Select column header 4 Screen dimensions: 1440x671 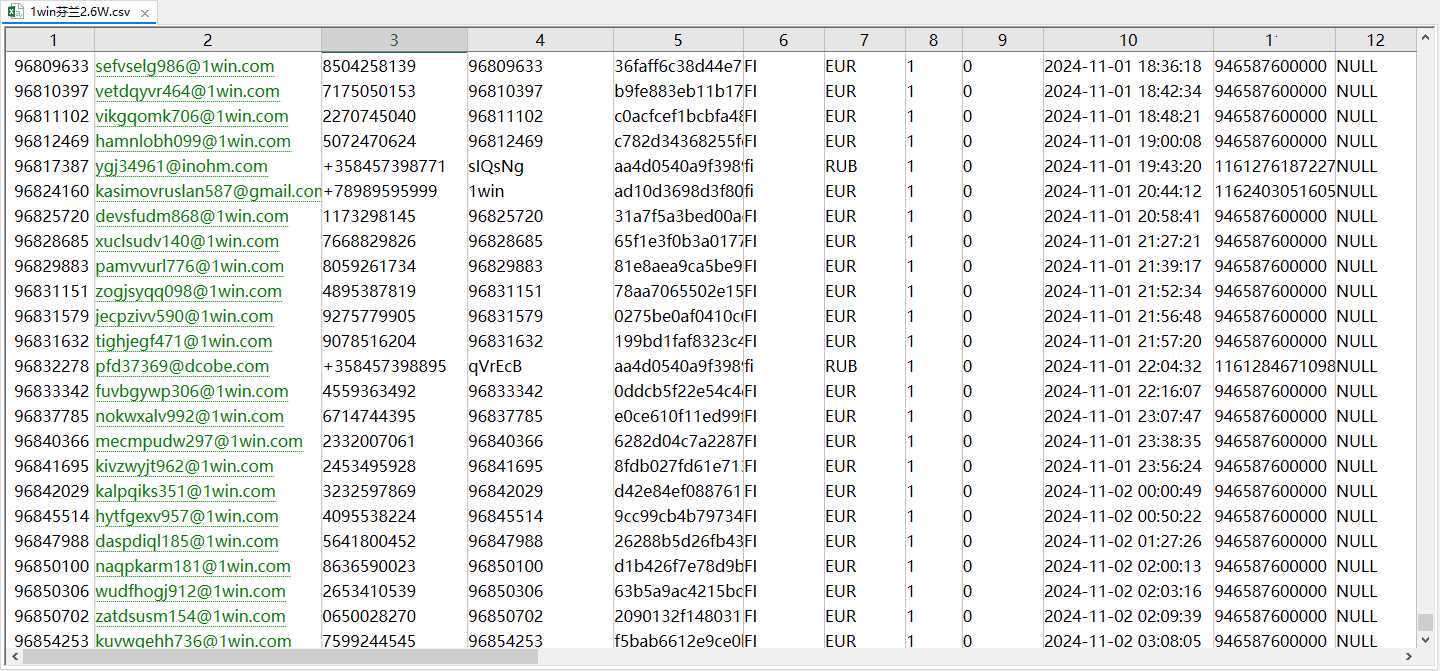(x=540, y=40)
